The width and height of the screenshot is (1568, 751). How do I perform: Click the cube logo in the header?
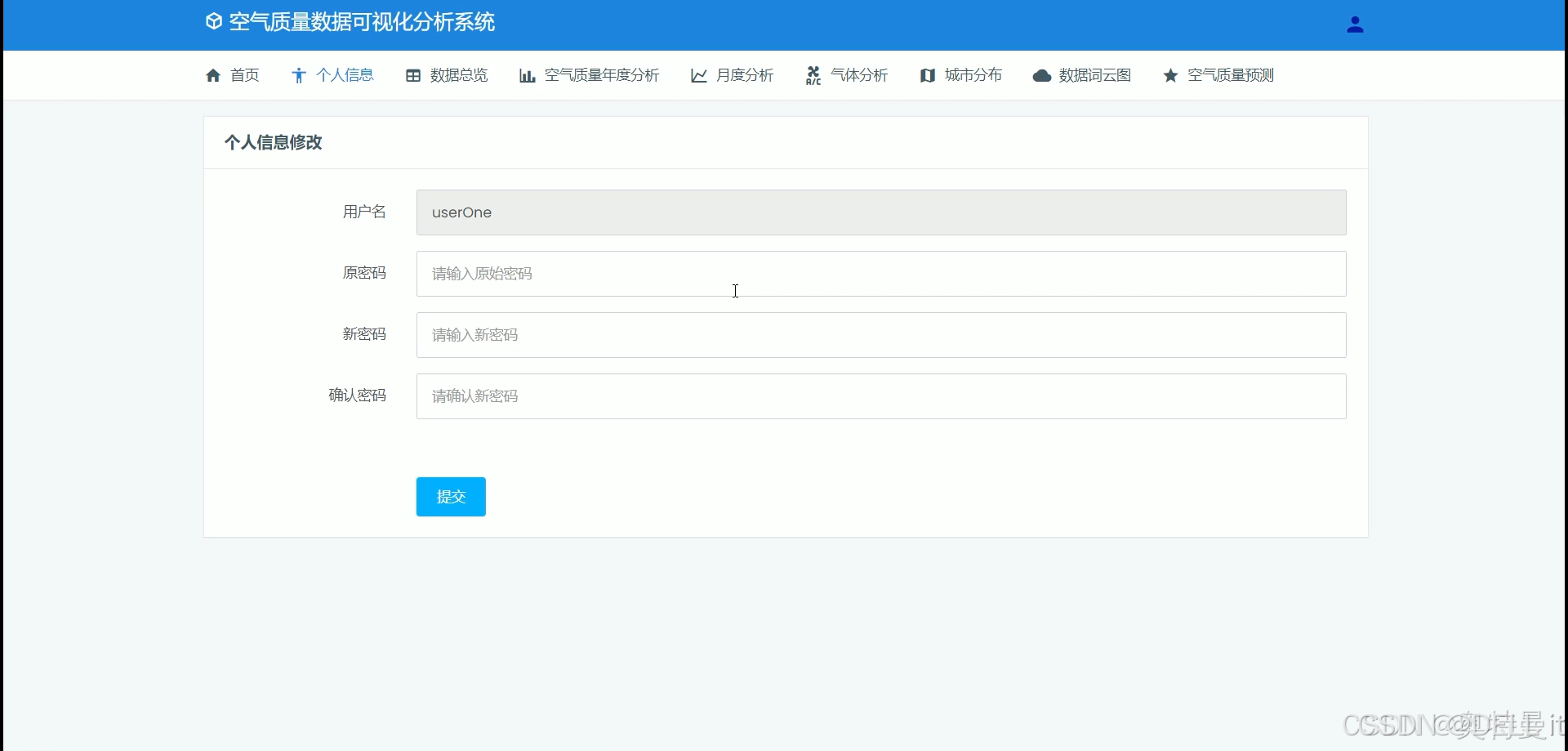[x=213, y=22]
